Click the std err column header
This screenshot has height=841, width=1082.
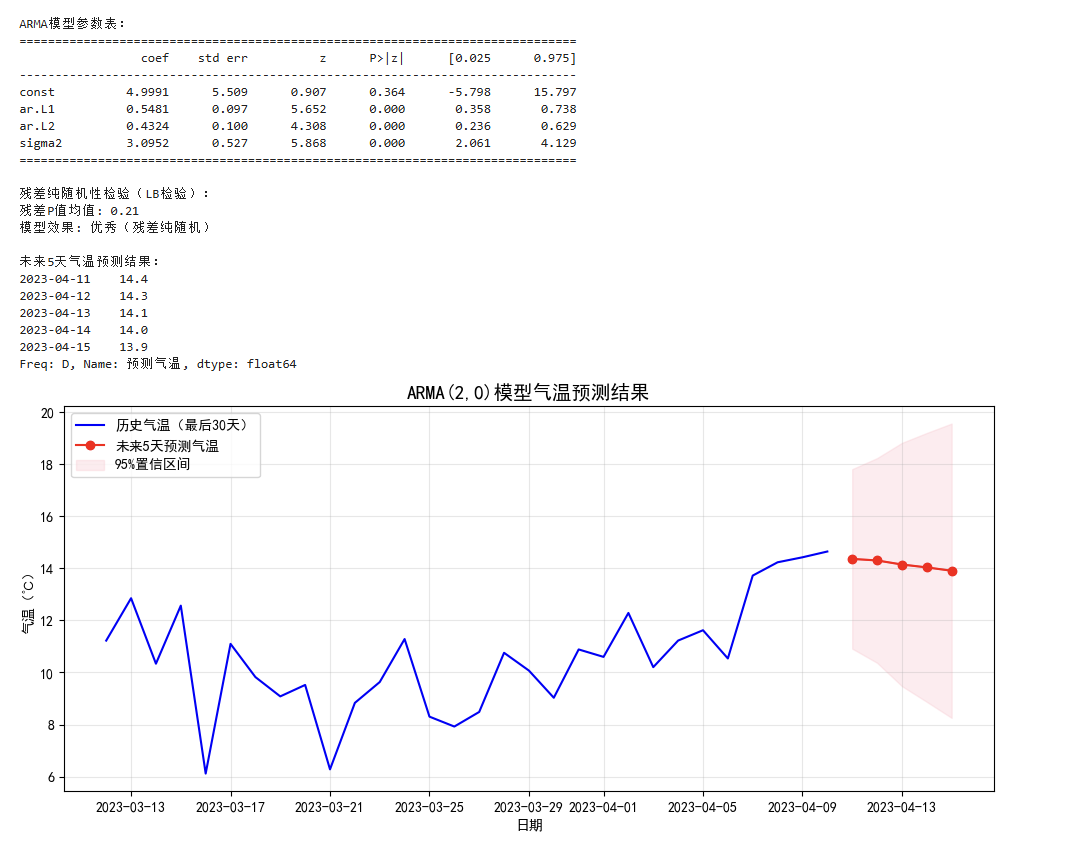click(x=222, y=58)
